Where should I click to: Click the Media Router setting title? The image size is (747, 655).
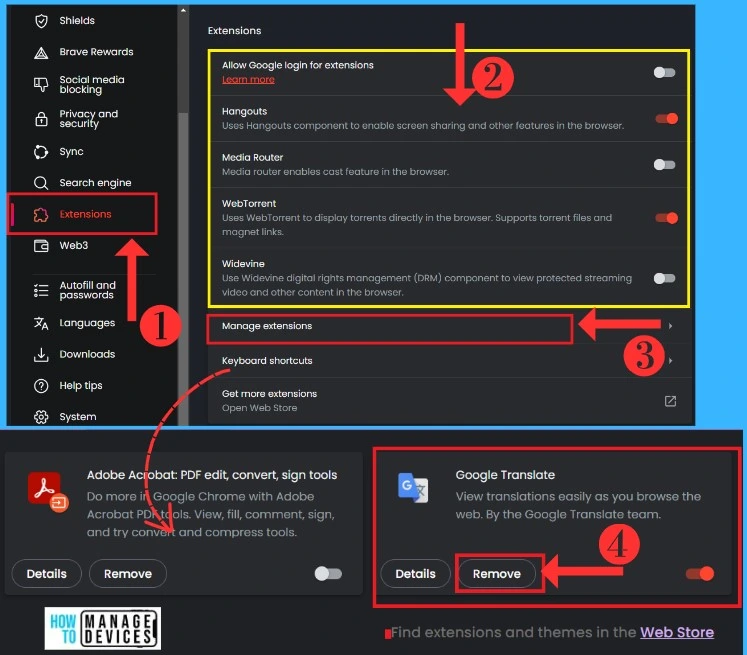coord(252,158)
